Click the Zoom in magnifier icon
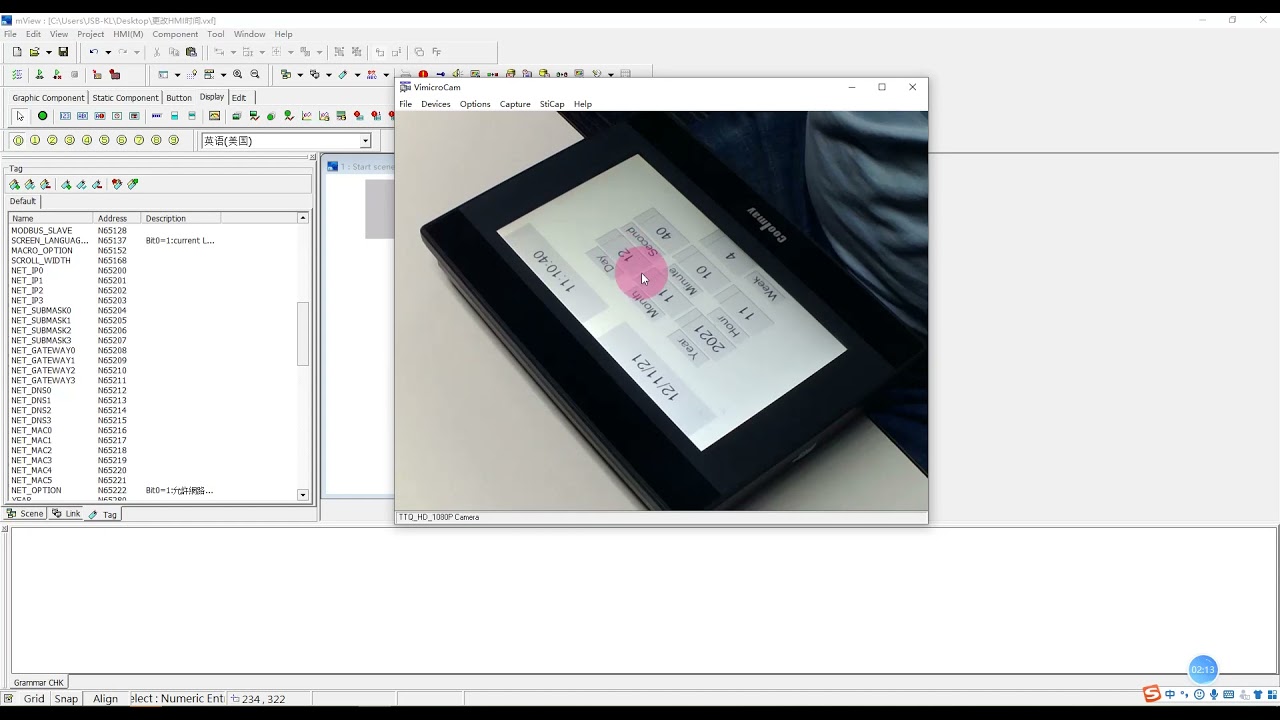 pos(237,74)
